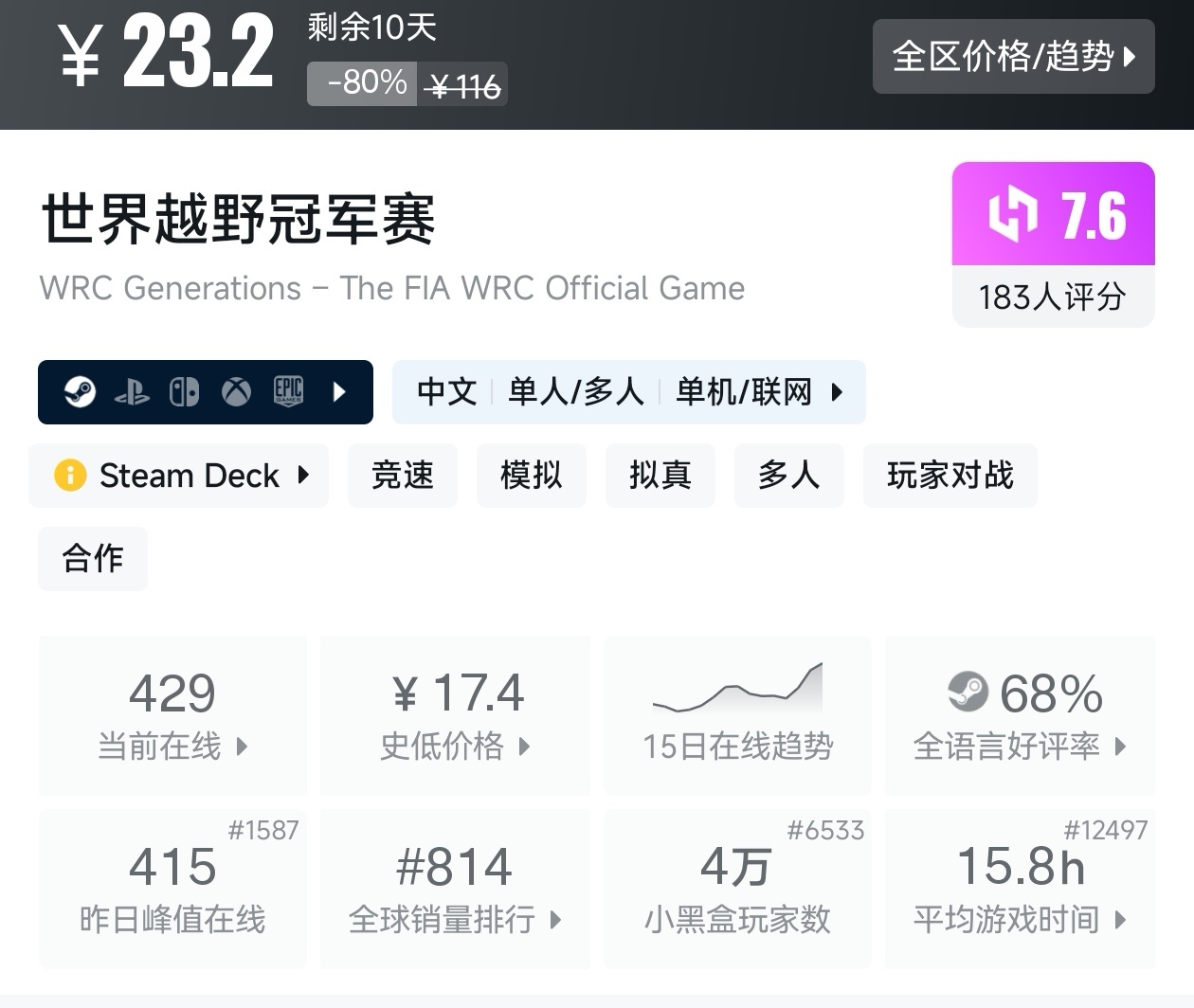Click the Steam icon beside 68%
Screen dimensions: 1194x1008
968,692
